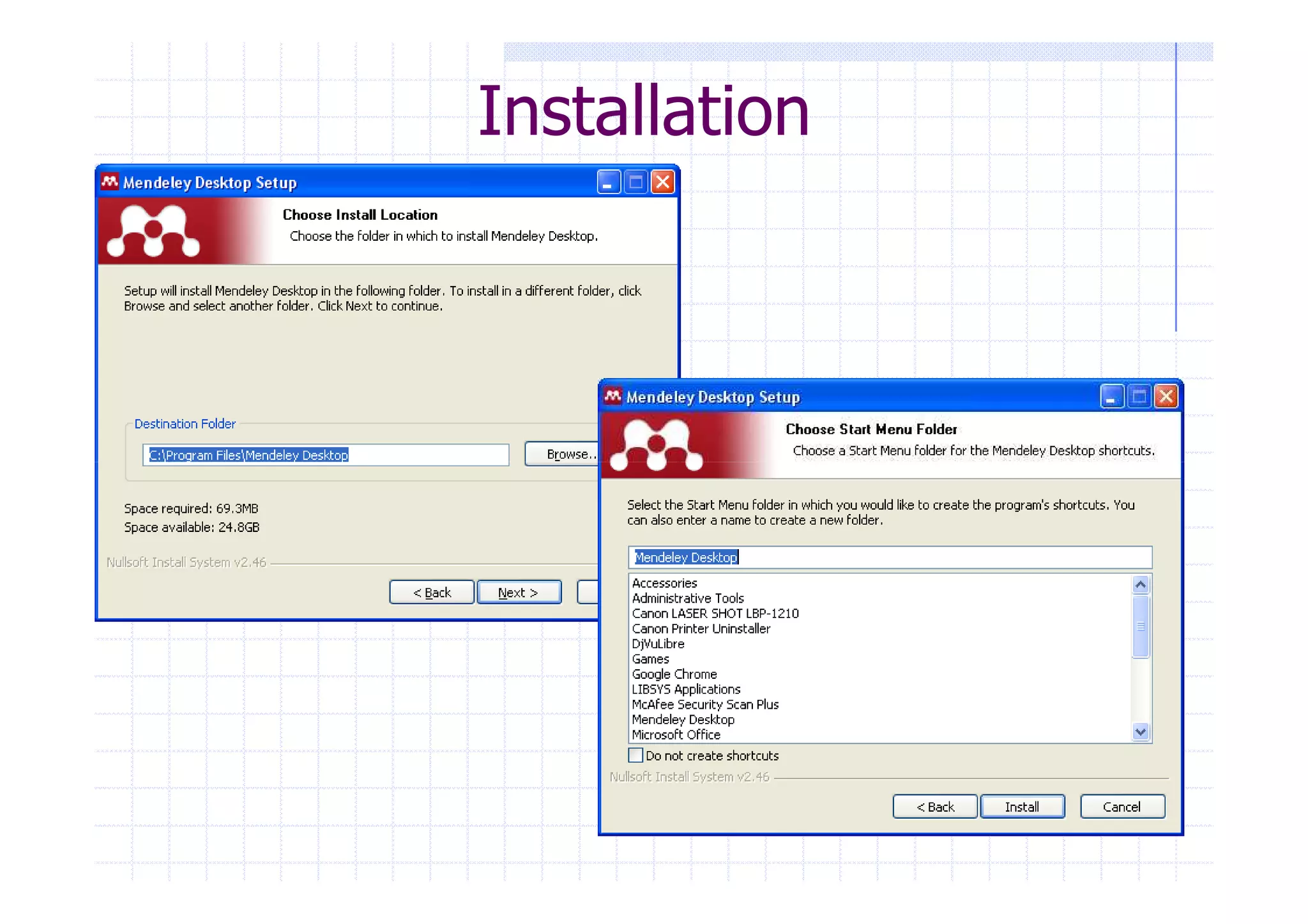Click the Destination Folder path field
Image resolution: width=1308 pixels, height=924 pixels.
[326, 455]
